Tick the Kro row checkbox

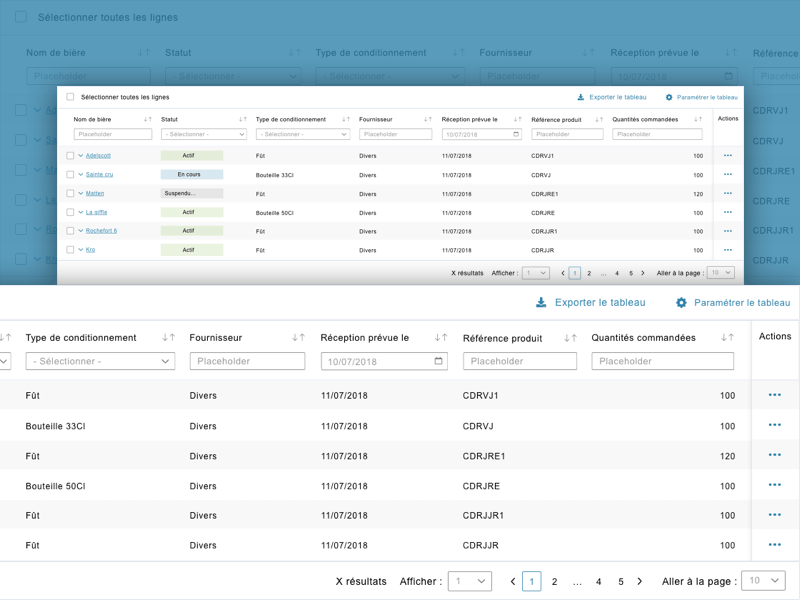pyautogui.click(x=70, y=249)
